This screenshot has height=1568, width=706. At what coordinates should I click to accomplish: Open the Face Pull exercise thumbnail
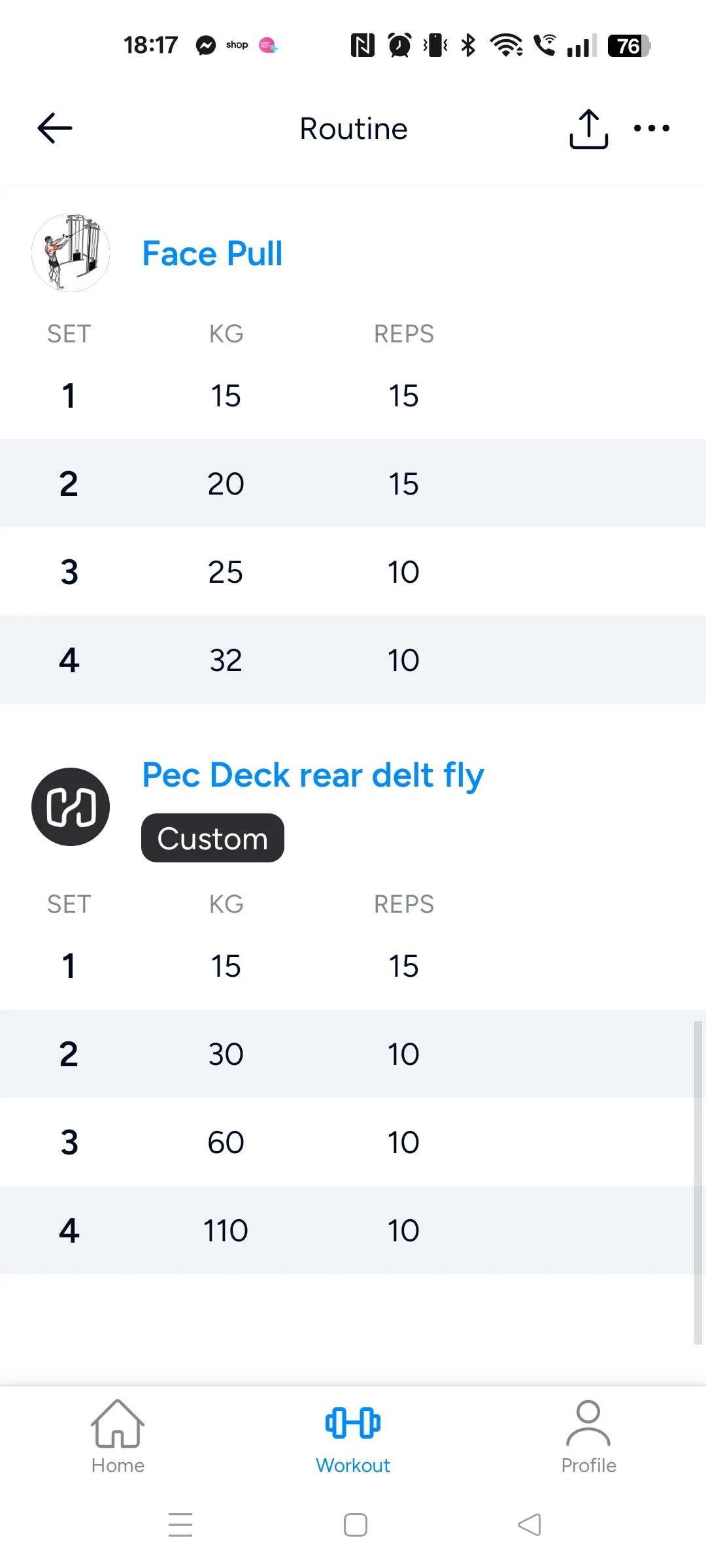71,253
